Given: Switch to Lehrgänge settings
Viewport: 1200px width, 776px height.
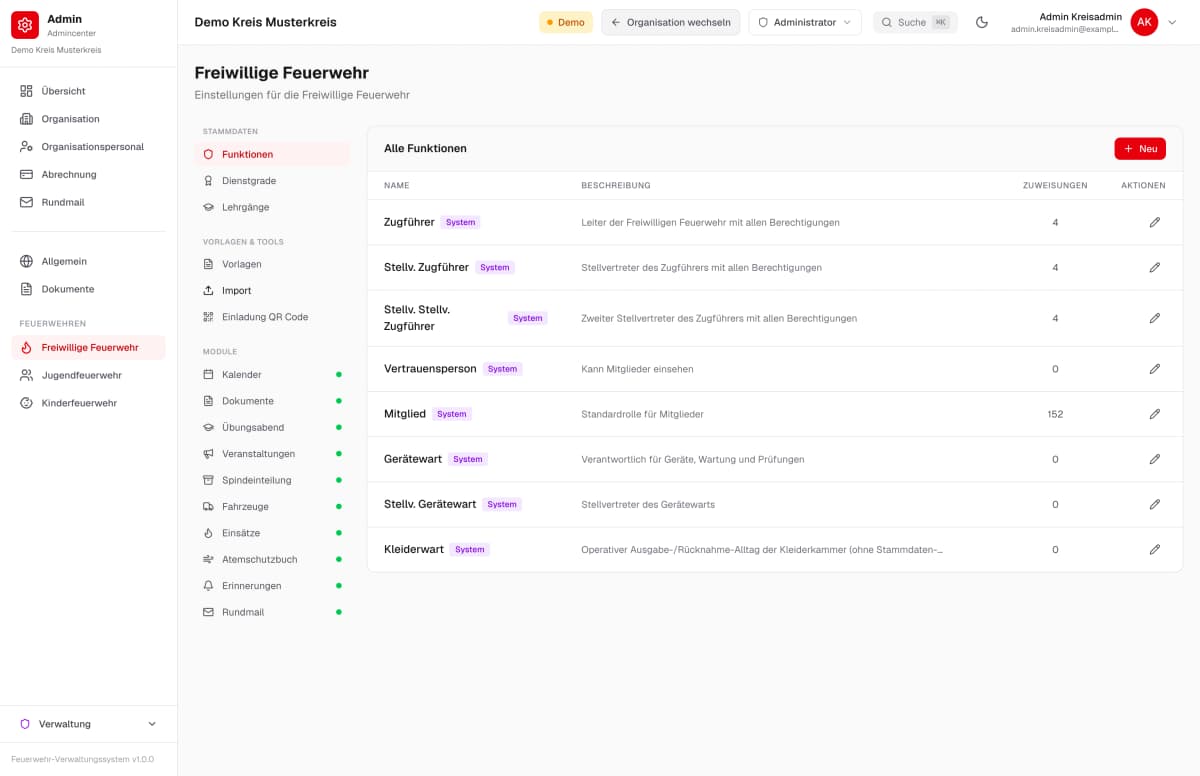Looking at the screenshot, I should tap(272, 207).
